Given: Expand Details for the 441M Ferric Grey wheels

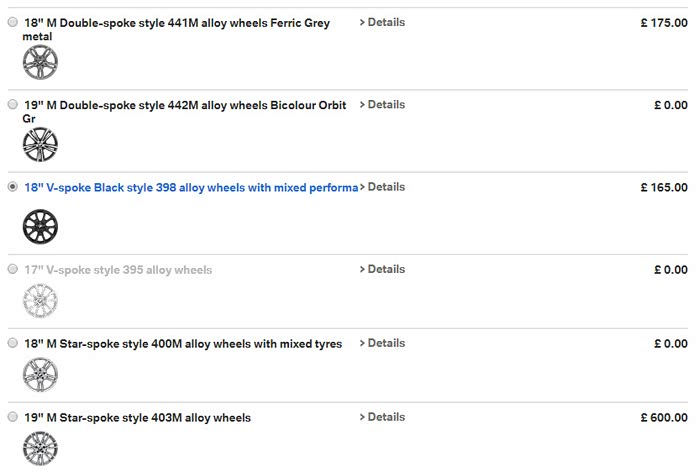Looking at the screenshot, I should coord(382,22).
